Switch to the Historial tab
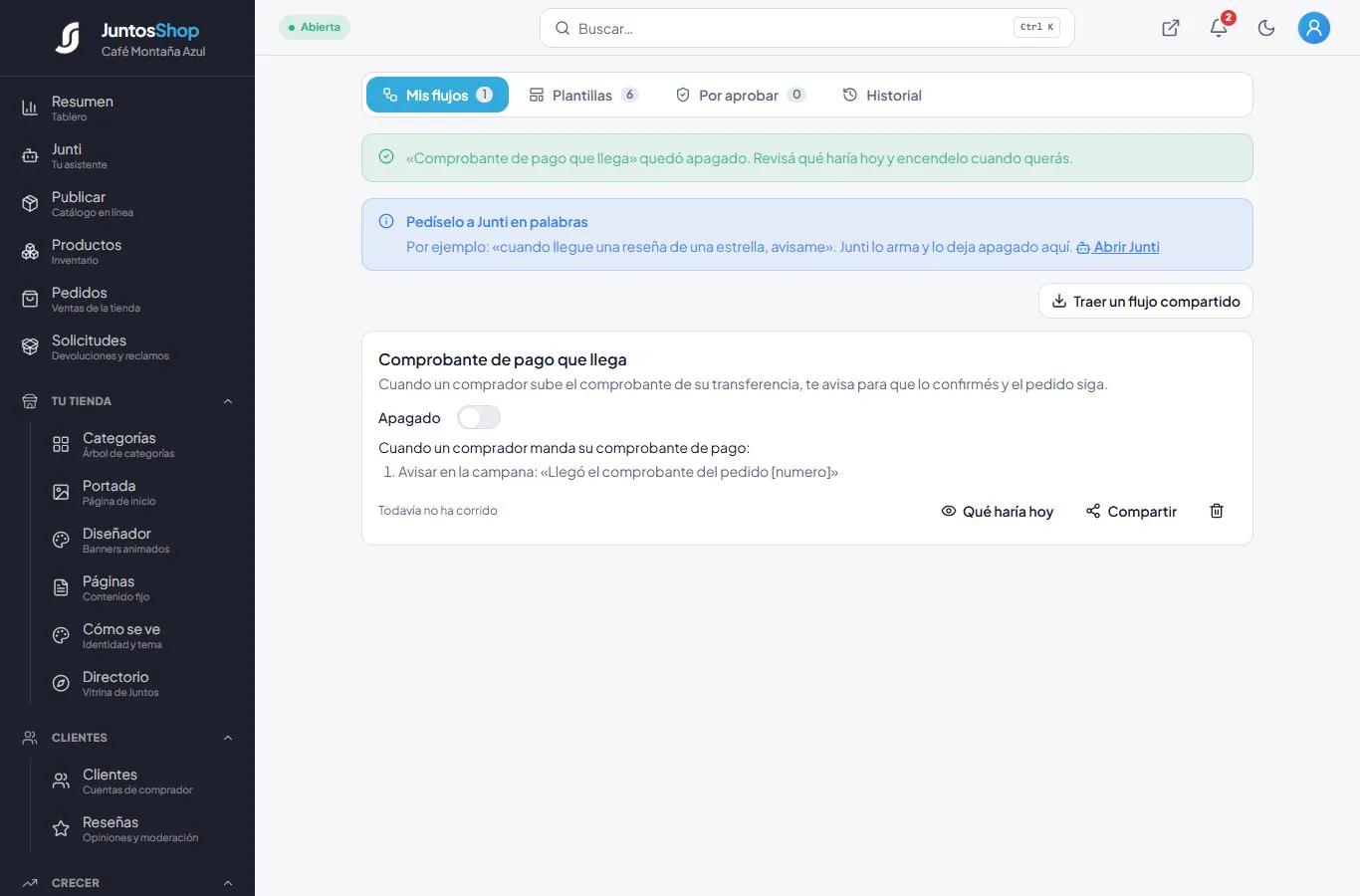This screenshot has width=1360, height=896. [x=882, y=95]
